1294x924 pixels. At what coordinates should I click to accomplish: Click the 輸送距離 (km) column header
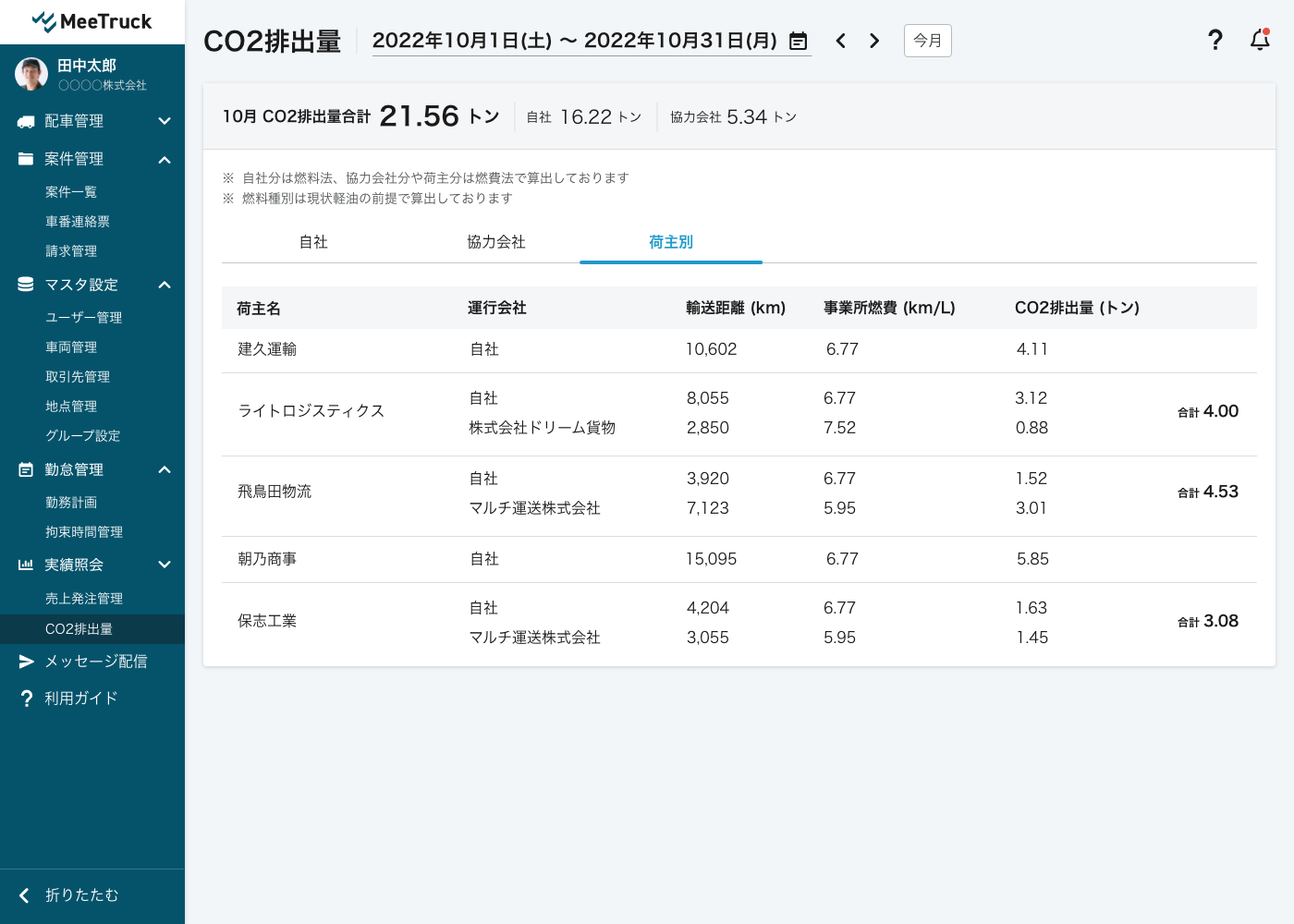point(736,308)
